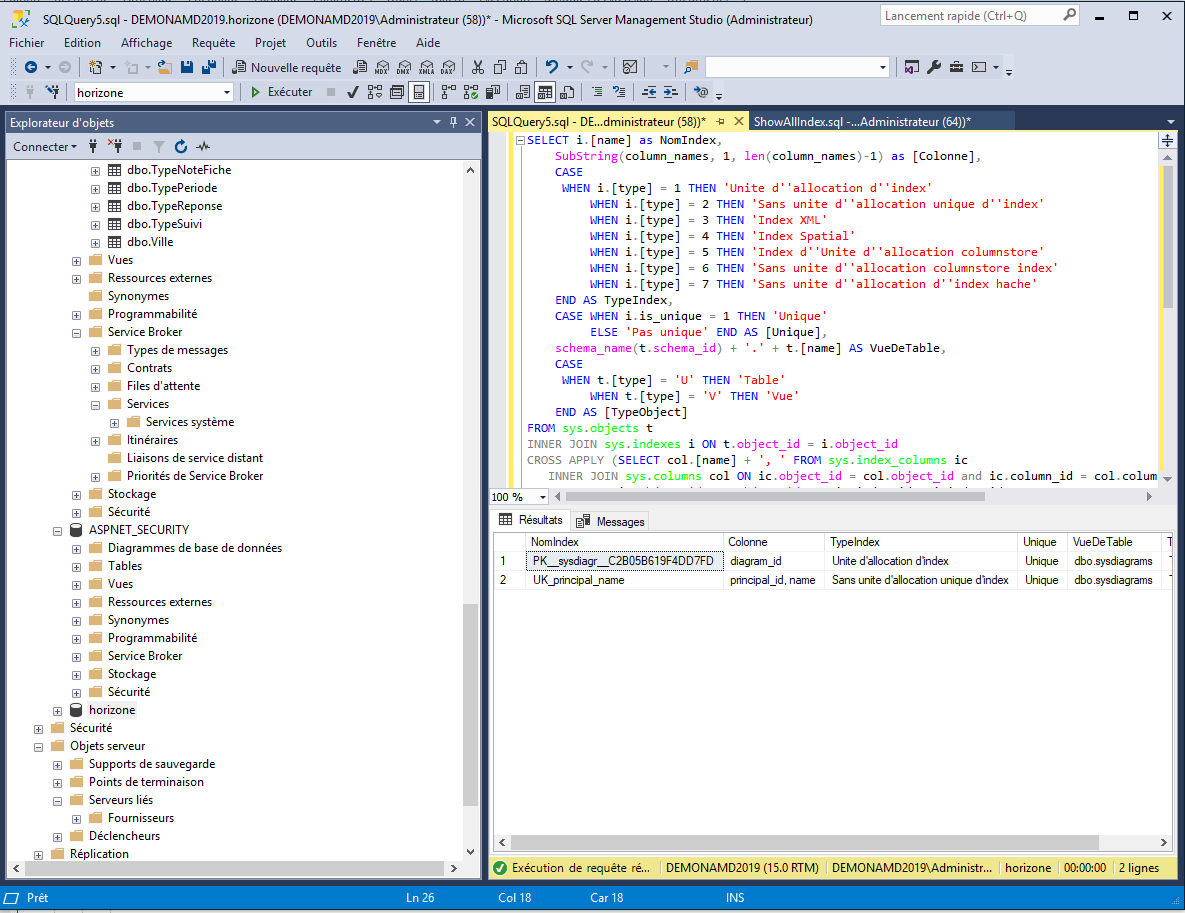This screenshot has height=913, width=1185.
Task: Open the Activity Monitor from Object Explorer toolbar
Action: (x=203, y=147)
